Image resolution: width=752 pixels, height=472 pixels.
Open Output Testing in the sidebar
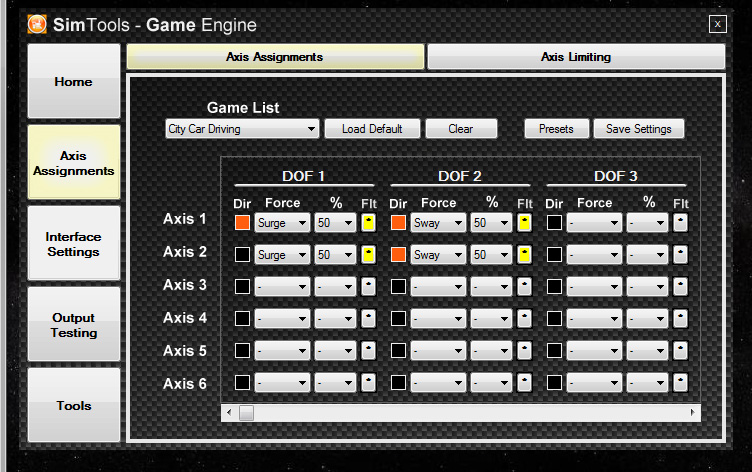(74, 325)
